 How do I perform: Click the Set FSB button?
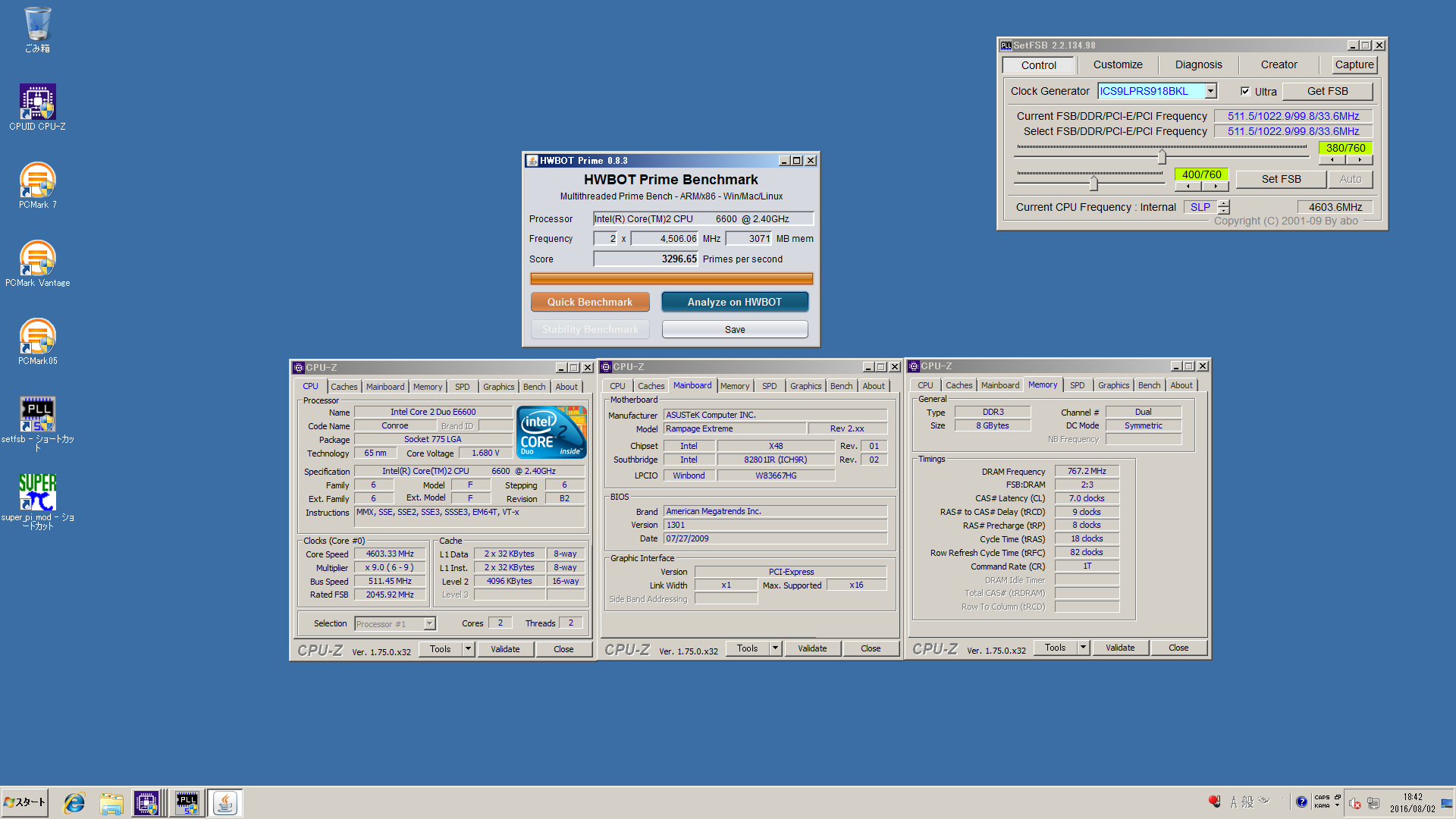point(1281,179)
